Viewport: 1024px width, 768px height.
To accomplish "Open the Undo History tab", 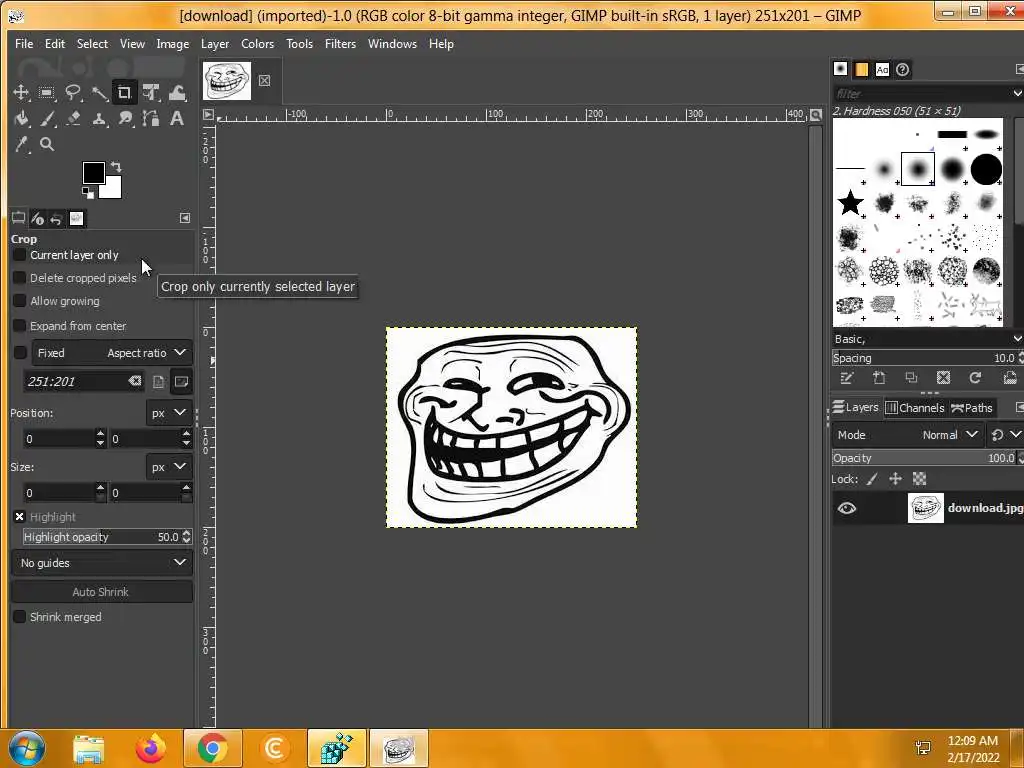I will (56, 218).
